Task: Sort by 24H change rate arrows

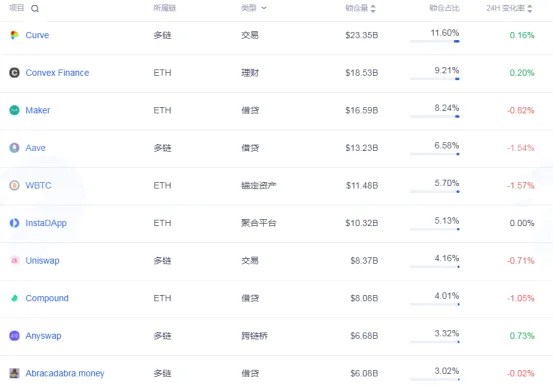Action: [x=530, y=8]
